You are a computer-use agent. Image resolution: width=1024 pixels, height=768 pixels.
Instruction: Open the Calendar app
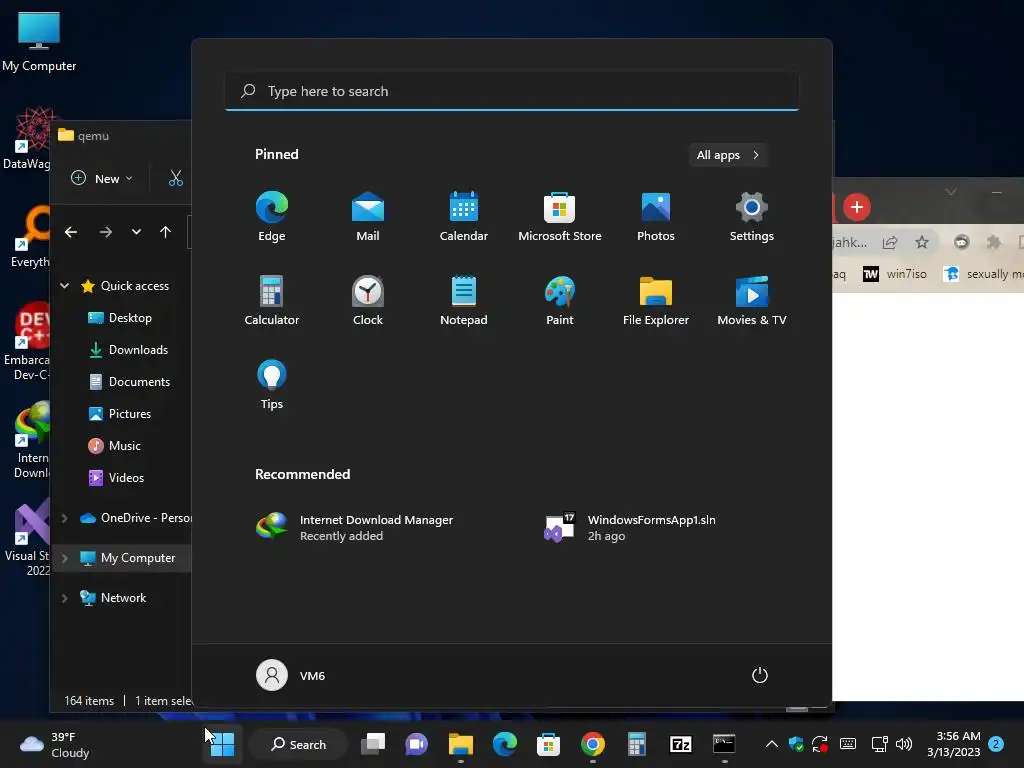point(464,216)
